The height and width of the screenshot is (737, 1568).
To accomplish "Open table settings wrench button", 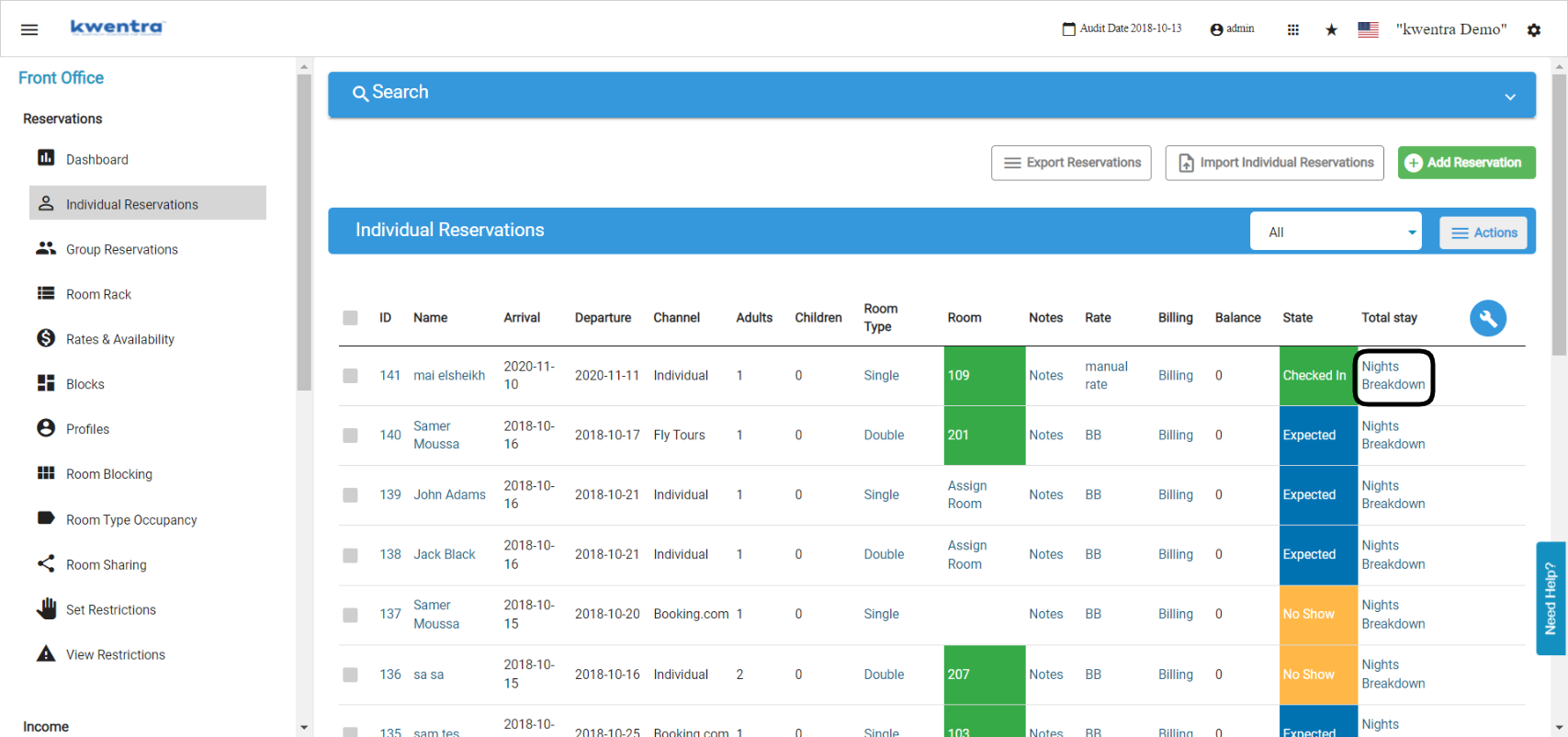I will coord(1488,318).
